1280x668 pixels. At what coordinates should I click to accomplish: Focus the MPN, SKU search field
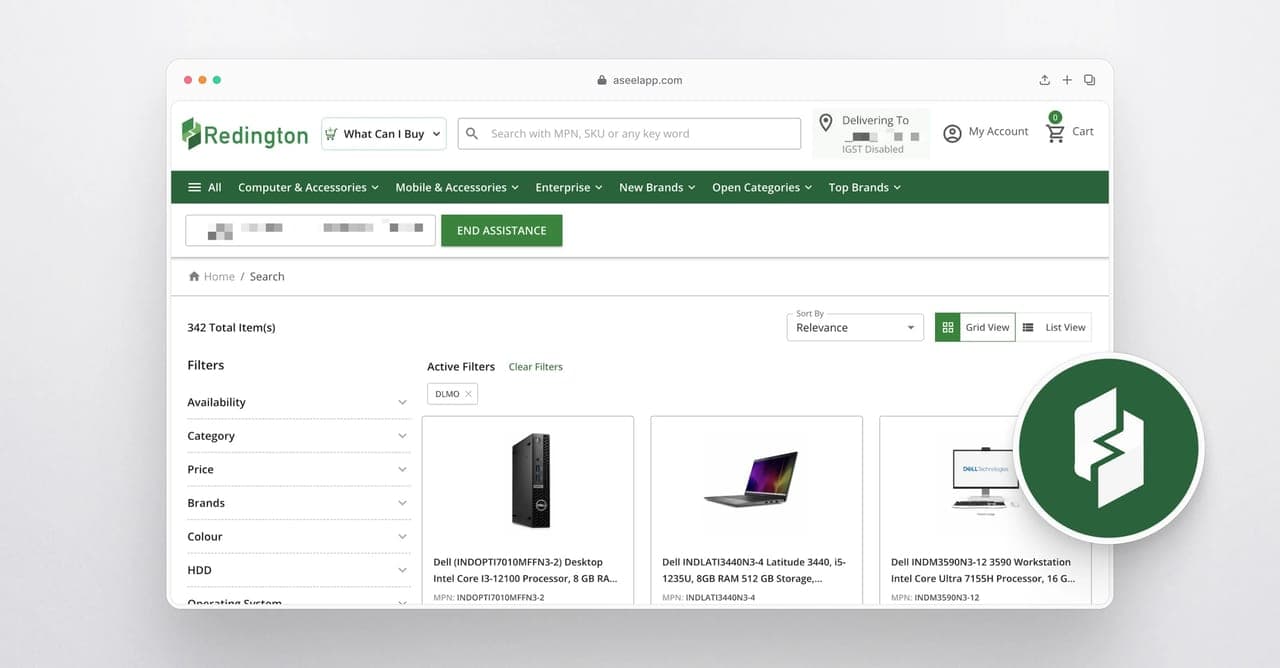click(629, 134)
